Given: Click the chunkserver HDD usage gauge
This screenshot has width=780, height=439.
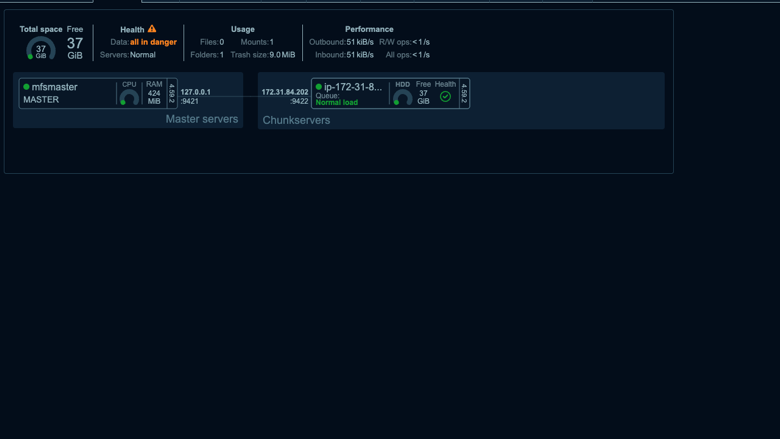Looking at the screenshot, I should 402,97.
